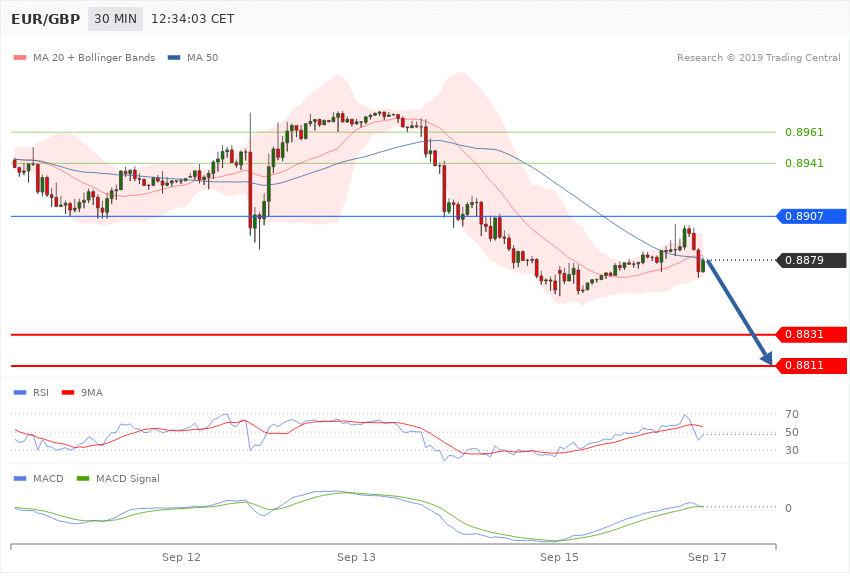Screen dimensions: 850x576
Task: Click the Sep 13 date axis label
Action: [356, 557]
